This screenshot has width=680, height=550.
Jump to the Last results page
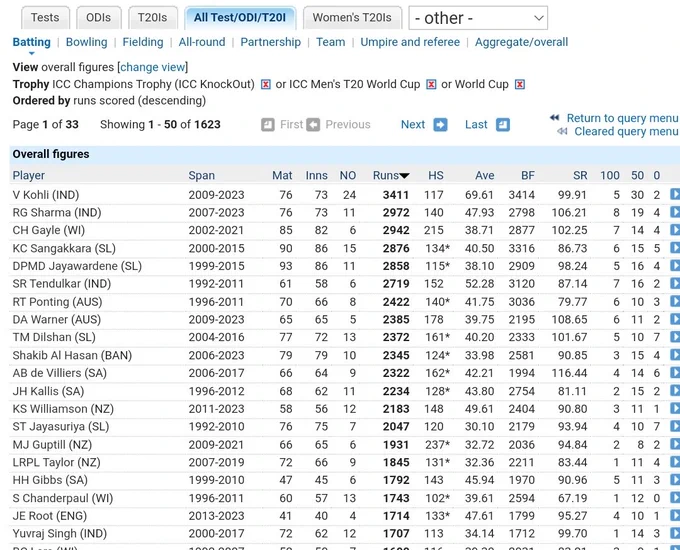pyautogui.click(x=476, y=125)
